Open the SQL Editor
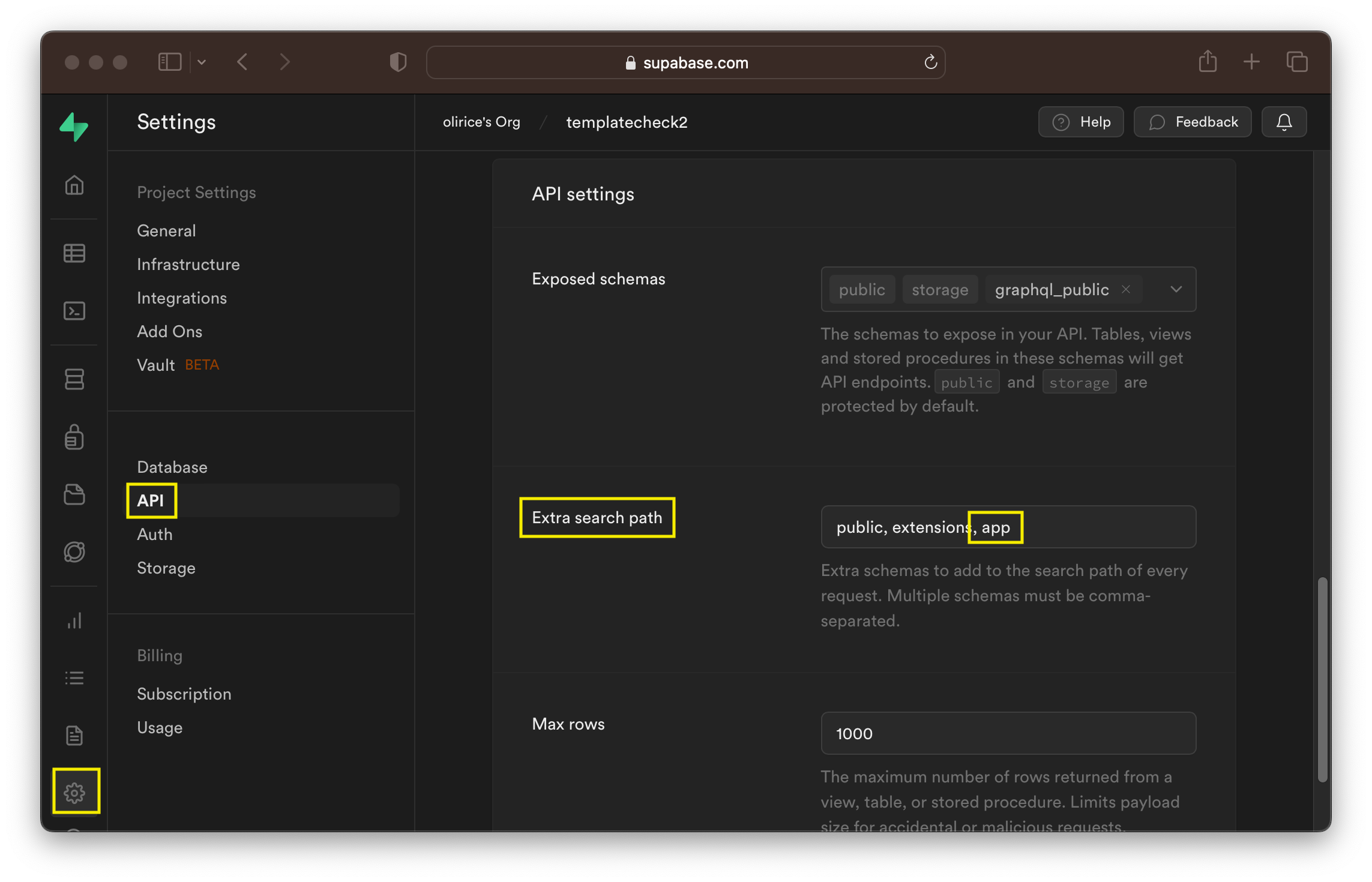Viewport: 1372px width, 882px height. click(x=74, y=311)
